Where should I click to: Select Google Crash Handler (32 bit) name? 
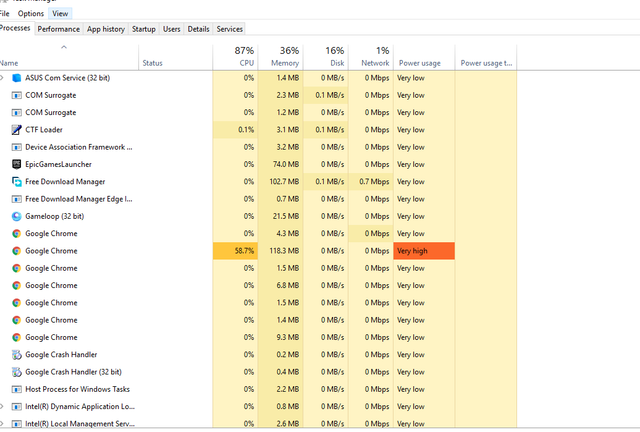pyautogui.click(x=73, y=372)
